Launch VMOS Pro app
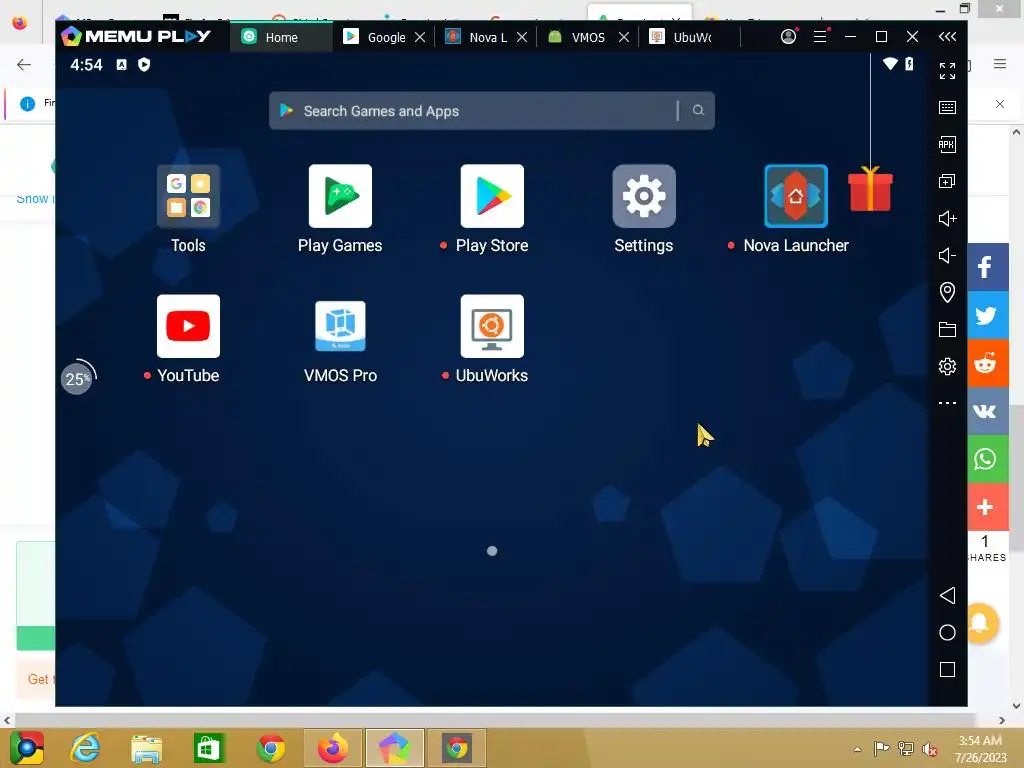This screenshot has height=768, width=1024. (340, 326)
